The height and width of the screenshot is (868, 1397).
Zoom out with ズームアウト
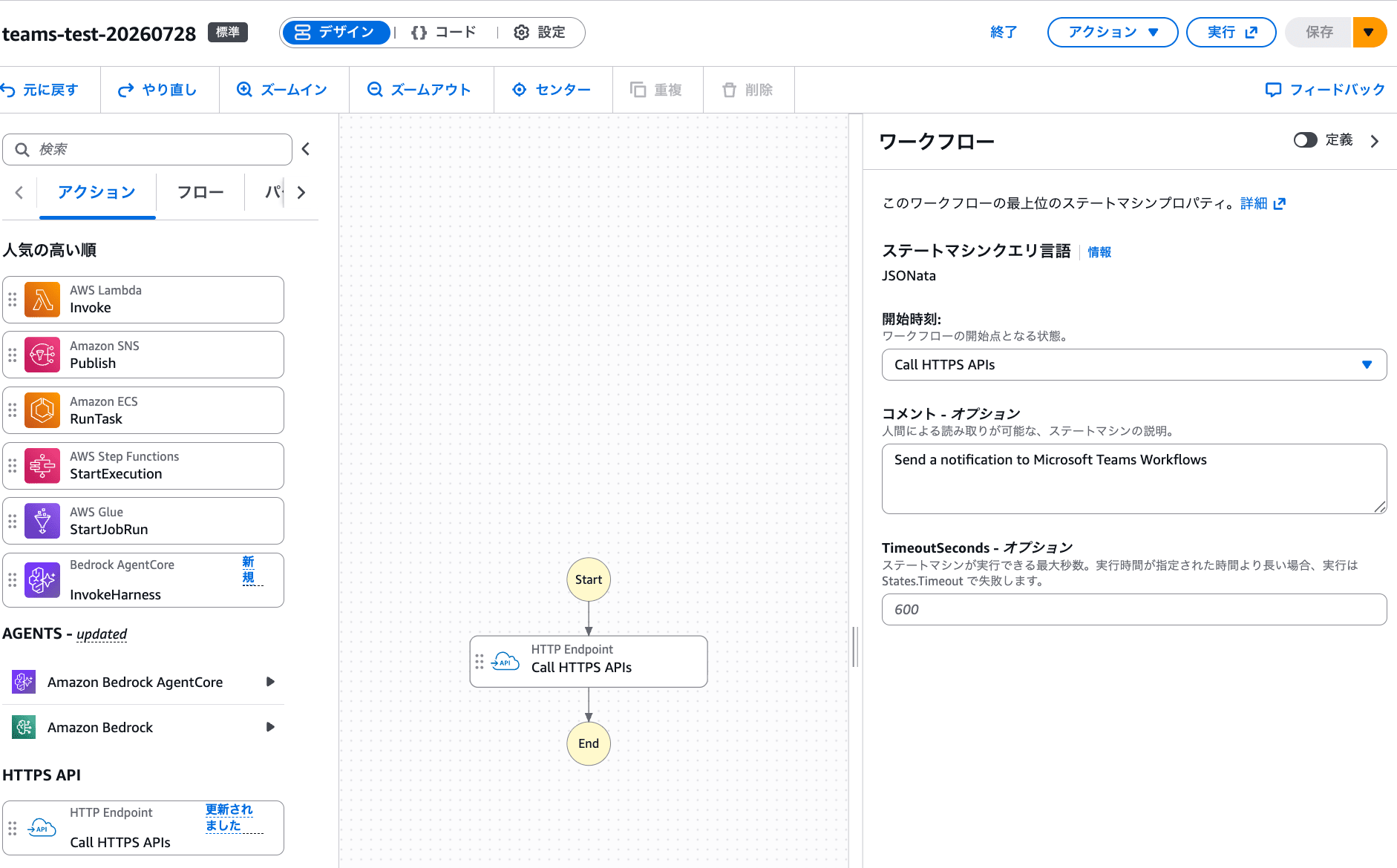(x=419, y=90)
